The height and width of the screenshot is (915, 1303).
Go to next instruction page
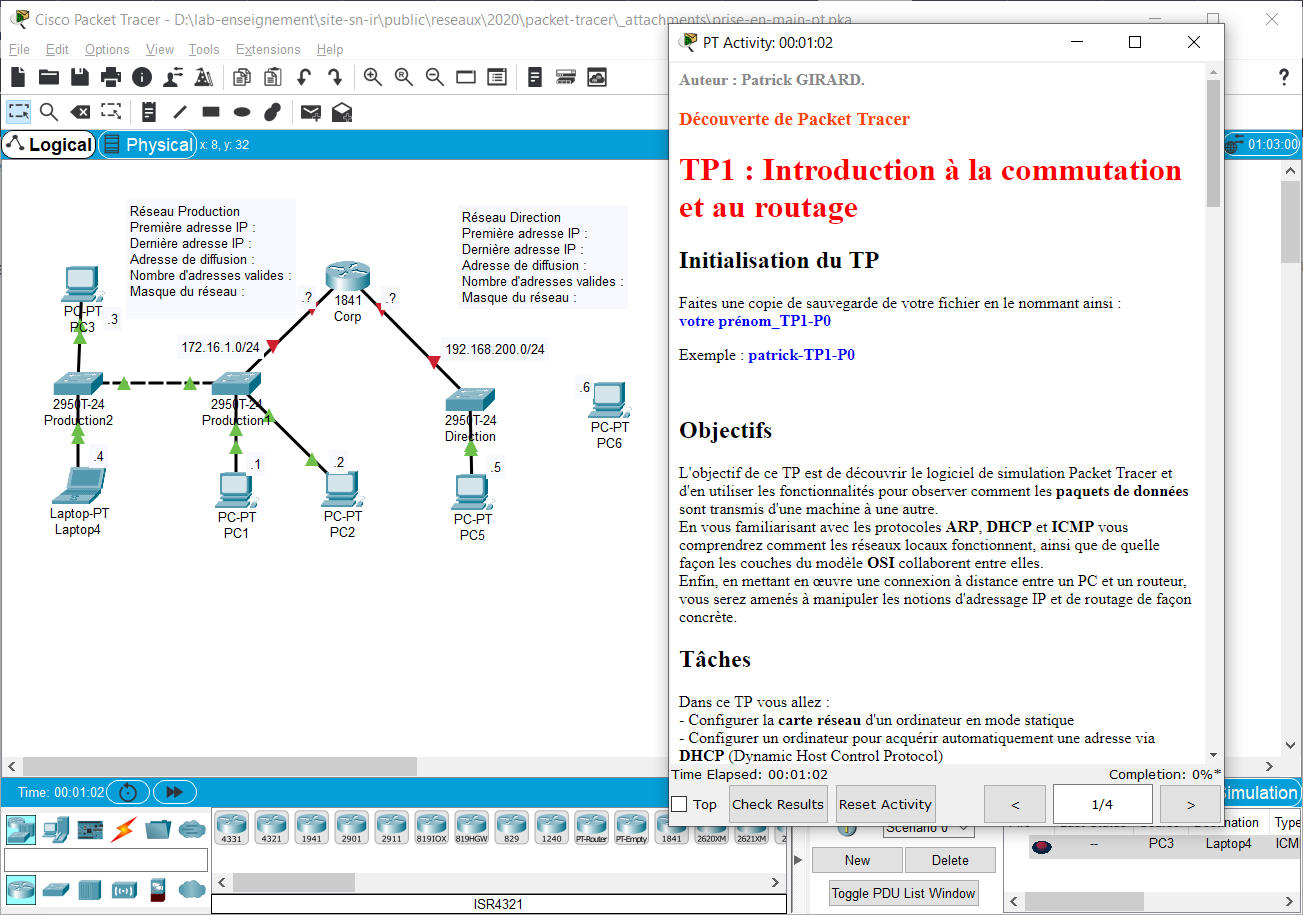tap(1190, 804)
